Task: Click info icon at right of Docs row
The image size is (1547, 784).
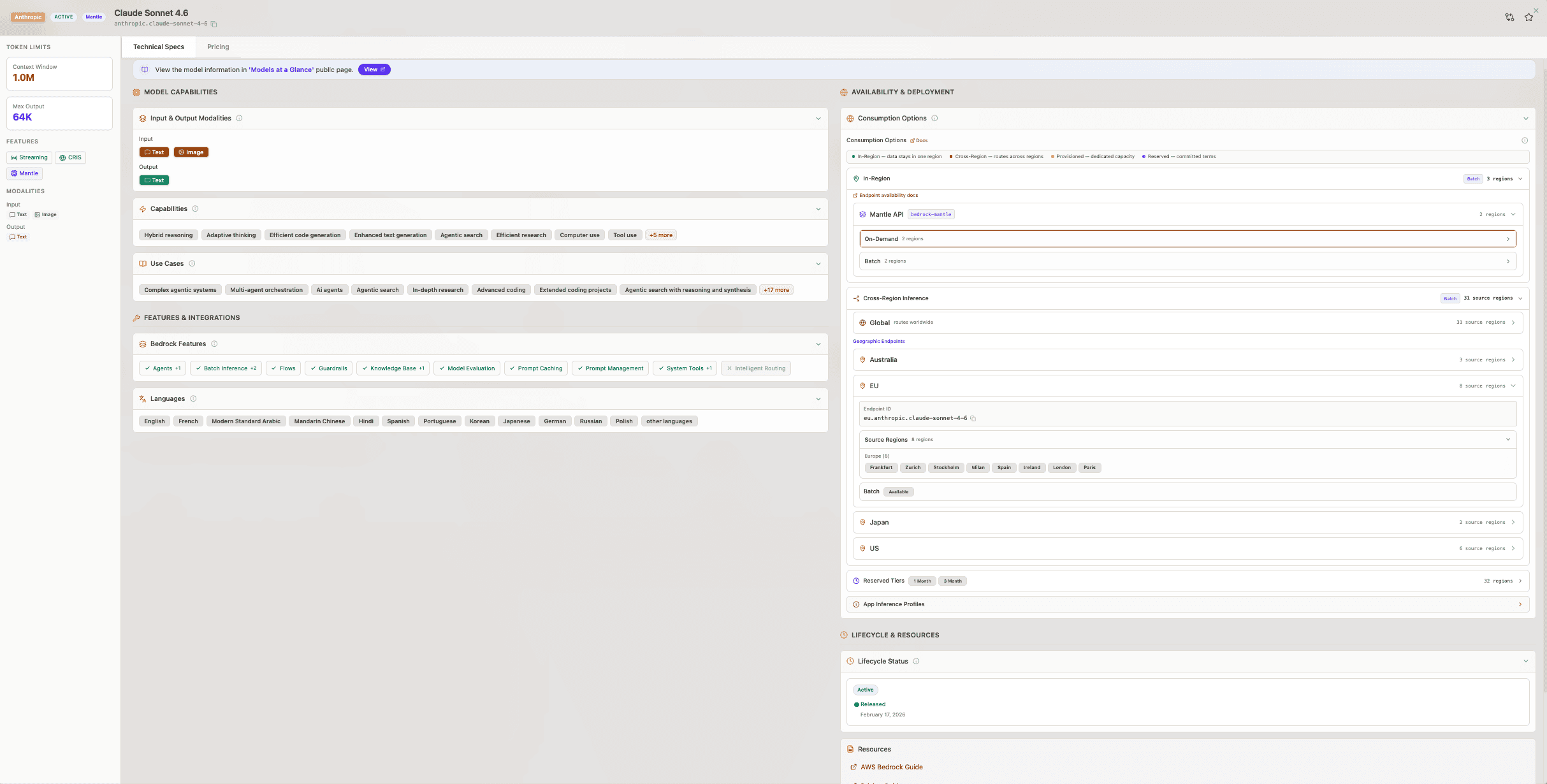Action: click(1525, 140)
